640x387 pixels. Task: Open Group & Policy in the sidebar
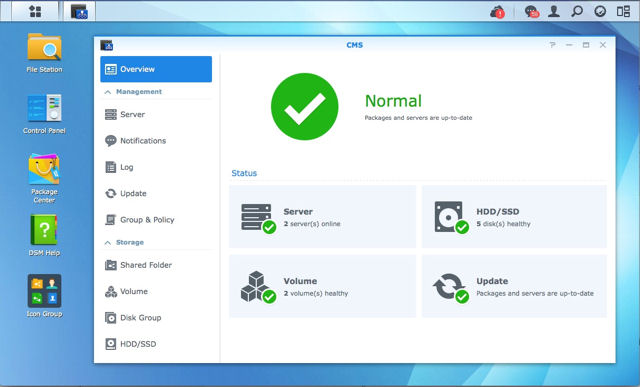click(156, 220)
